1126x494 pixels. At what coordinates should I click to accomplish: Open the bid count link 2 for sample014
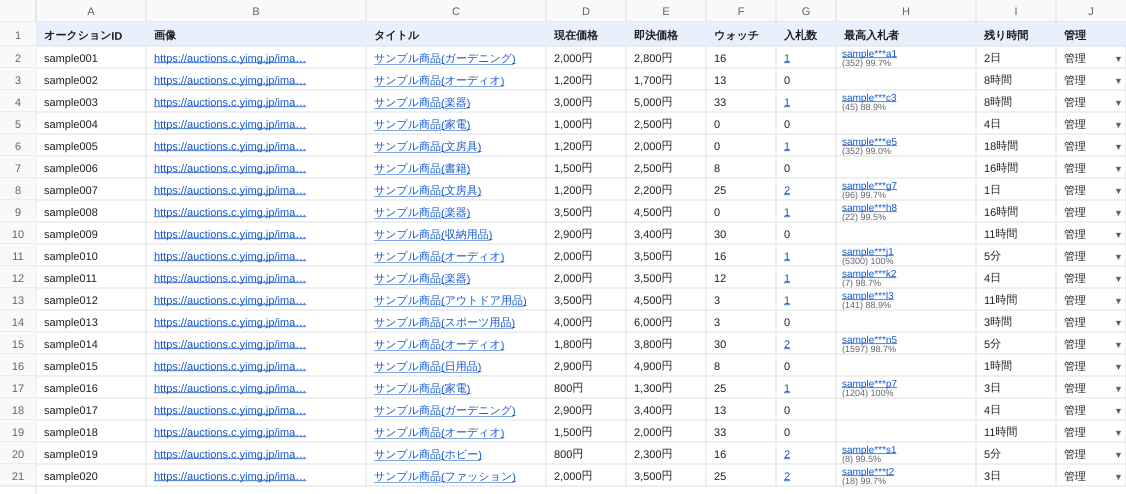click(787, 344)
